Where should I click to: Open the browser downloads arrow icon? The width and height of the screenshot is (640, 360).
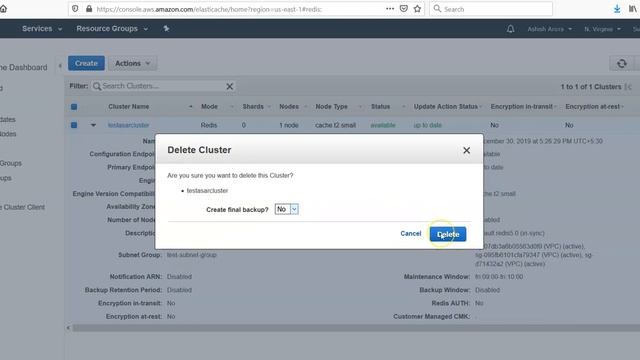[x=617, y=9]
